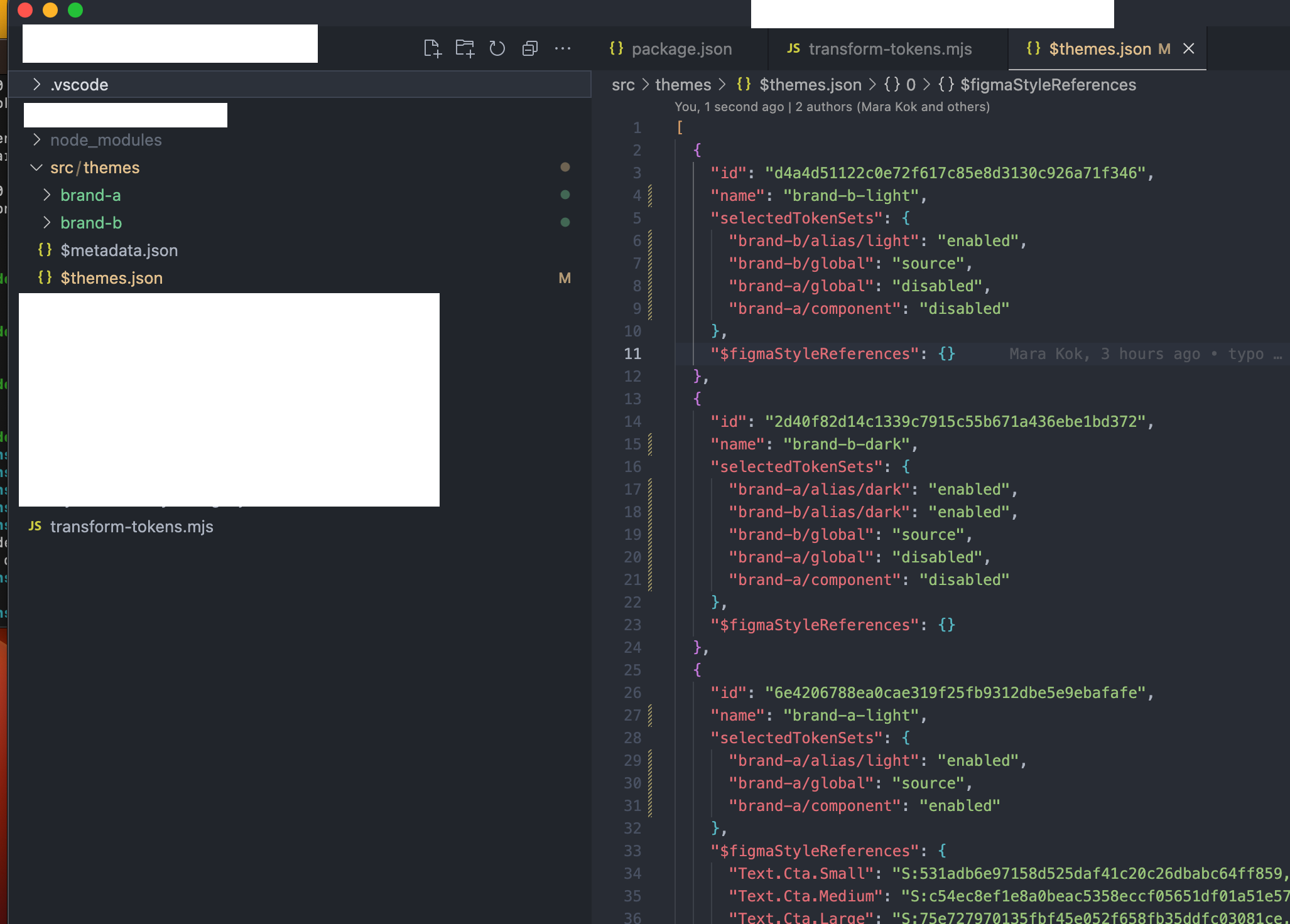This screenshot has width=1290, height=924.
Task: Expand the brand-b folder
Action: (47, 222)
